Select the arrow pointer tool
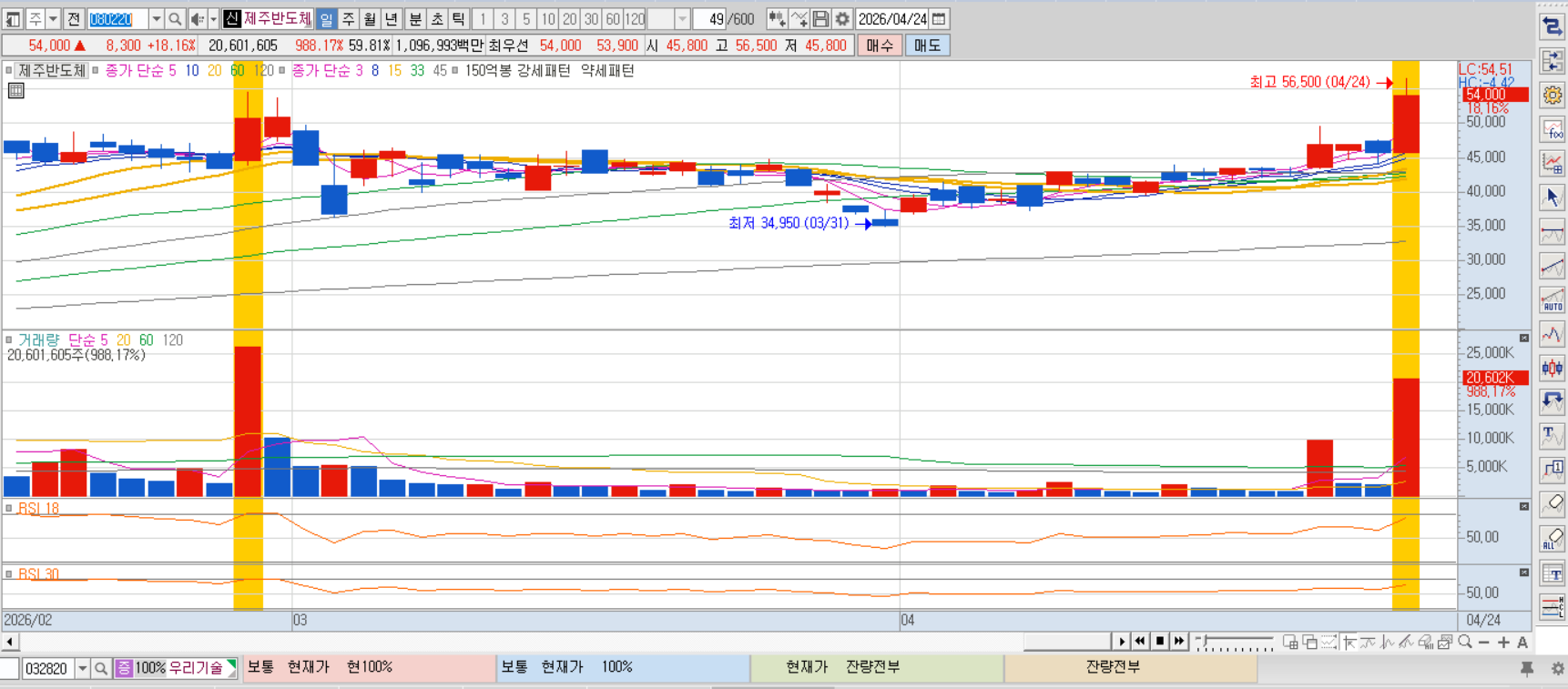Image resolution: width=1568 pixels, height=689 pixels. coord(1552,197)
